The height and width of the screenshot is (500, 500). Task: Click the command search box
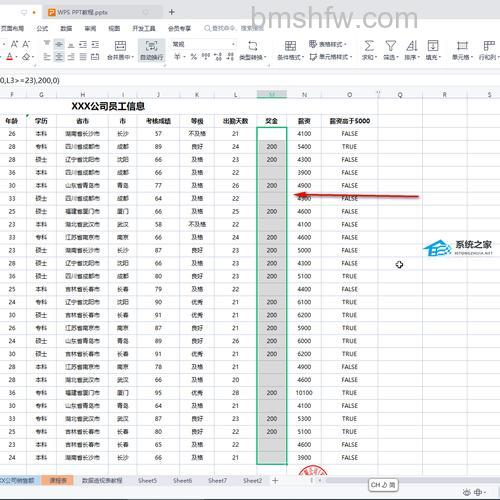[234, 28]
